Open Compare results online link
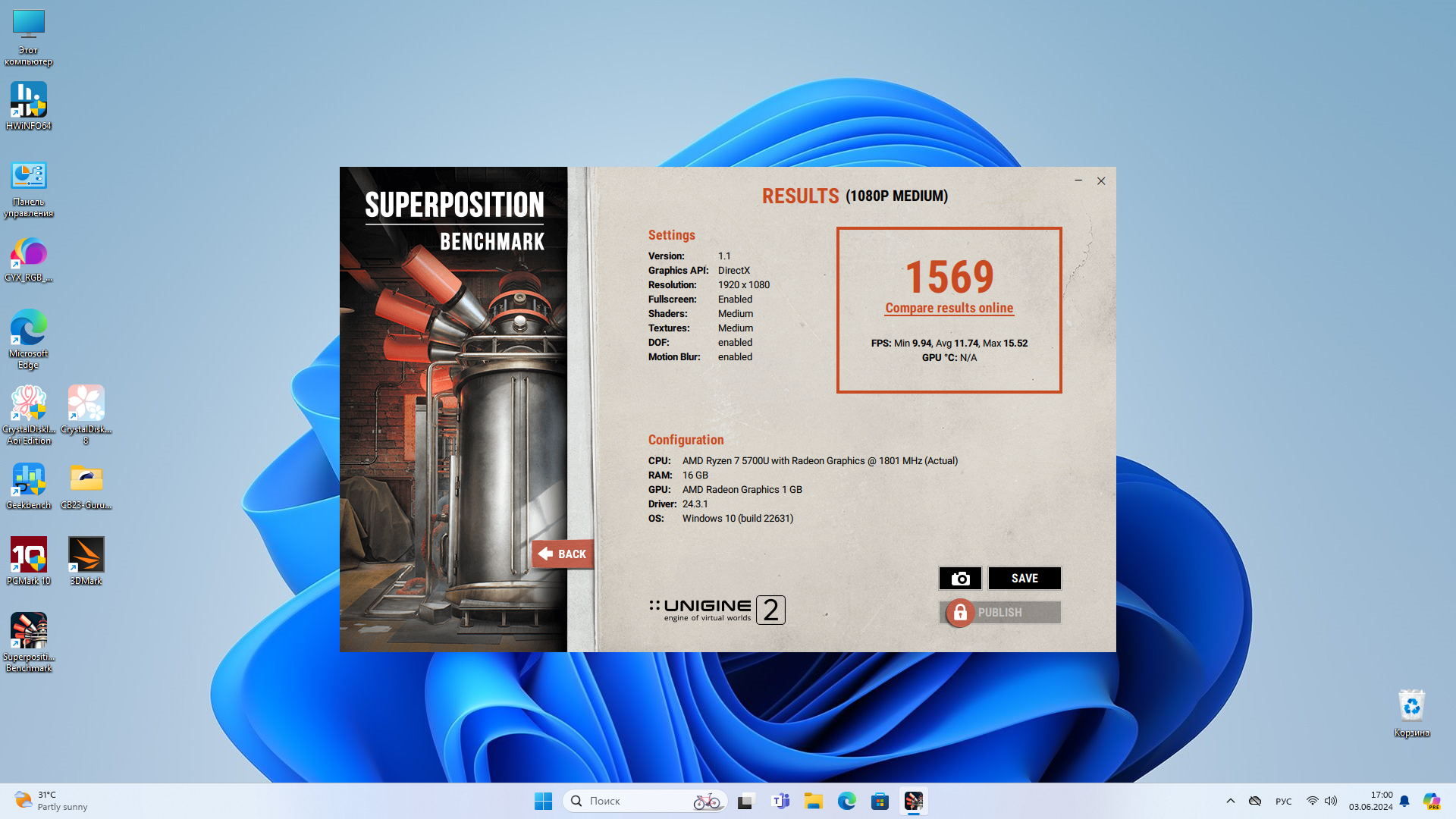 949,308
